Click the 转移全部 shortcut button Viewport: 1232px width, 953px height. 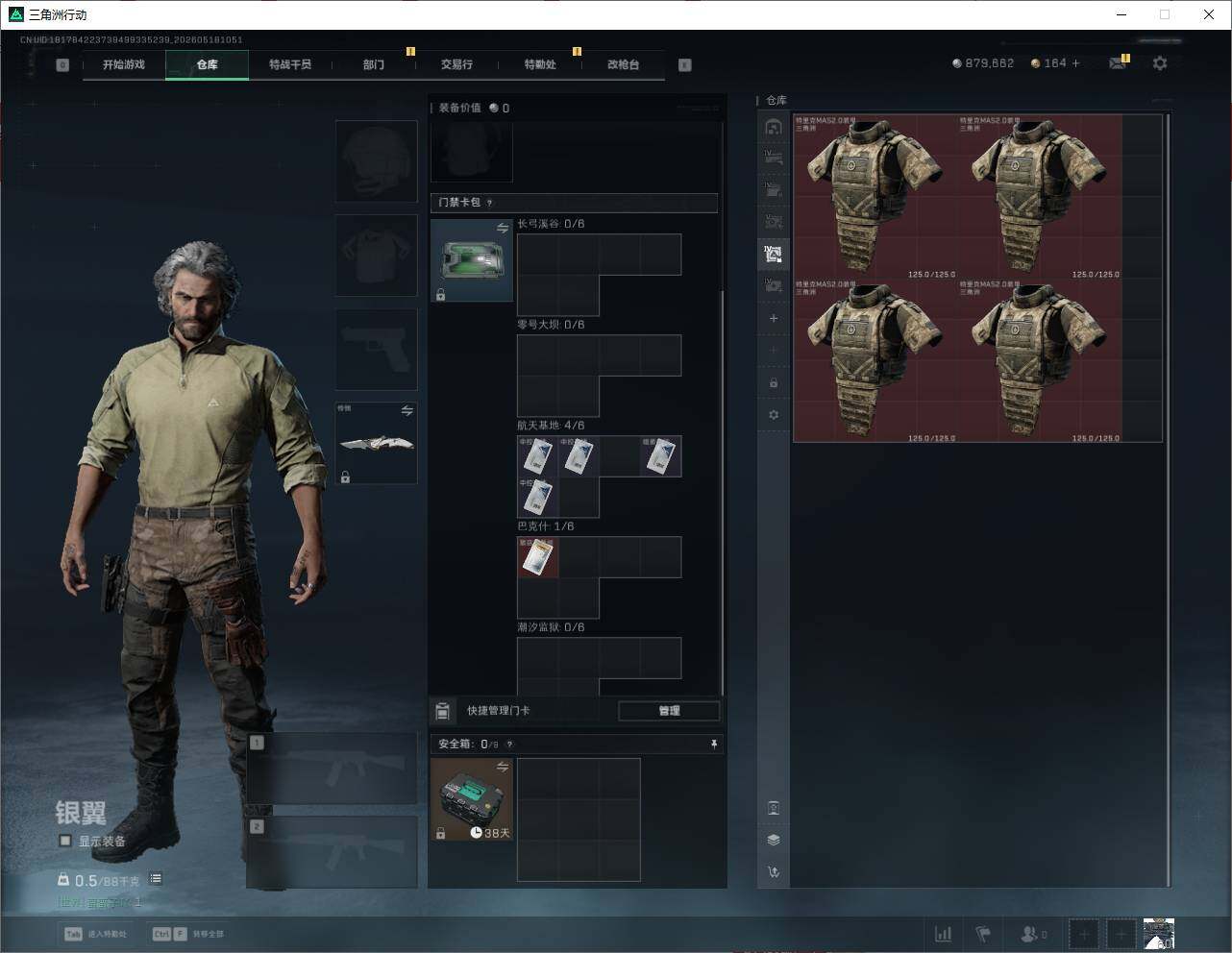point(188,934)
